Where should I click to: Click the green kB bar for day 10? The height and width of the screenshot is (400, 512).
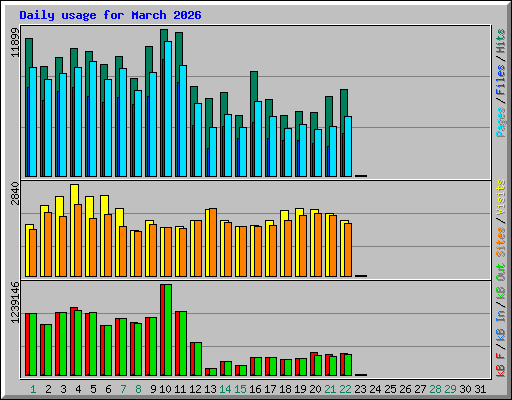pyautogui.click(x=168, y=330)
